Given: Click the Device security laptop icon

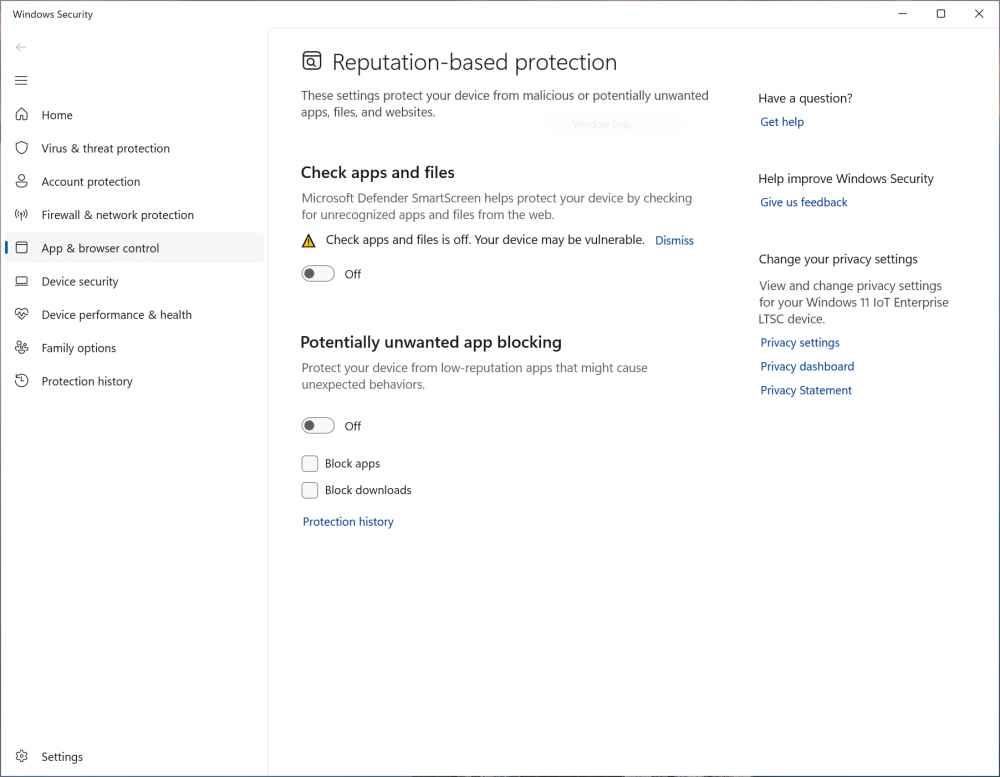Looking at the screenshot, I should coord(21,282).
